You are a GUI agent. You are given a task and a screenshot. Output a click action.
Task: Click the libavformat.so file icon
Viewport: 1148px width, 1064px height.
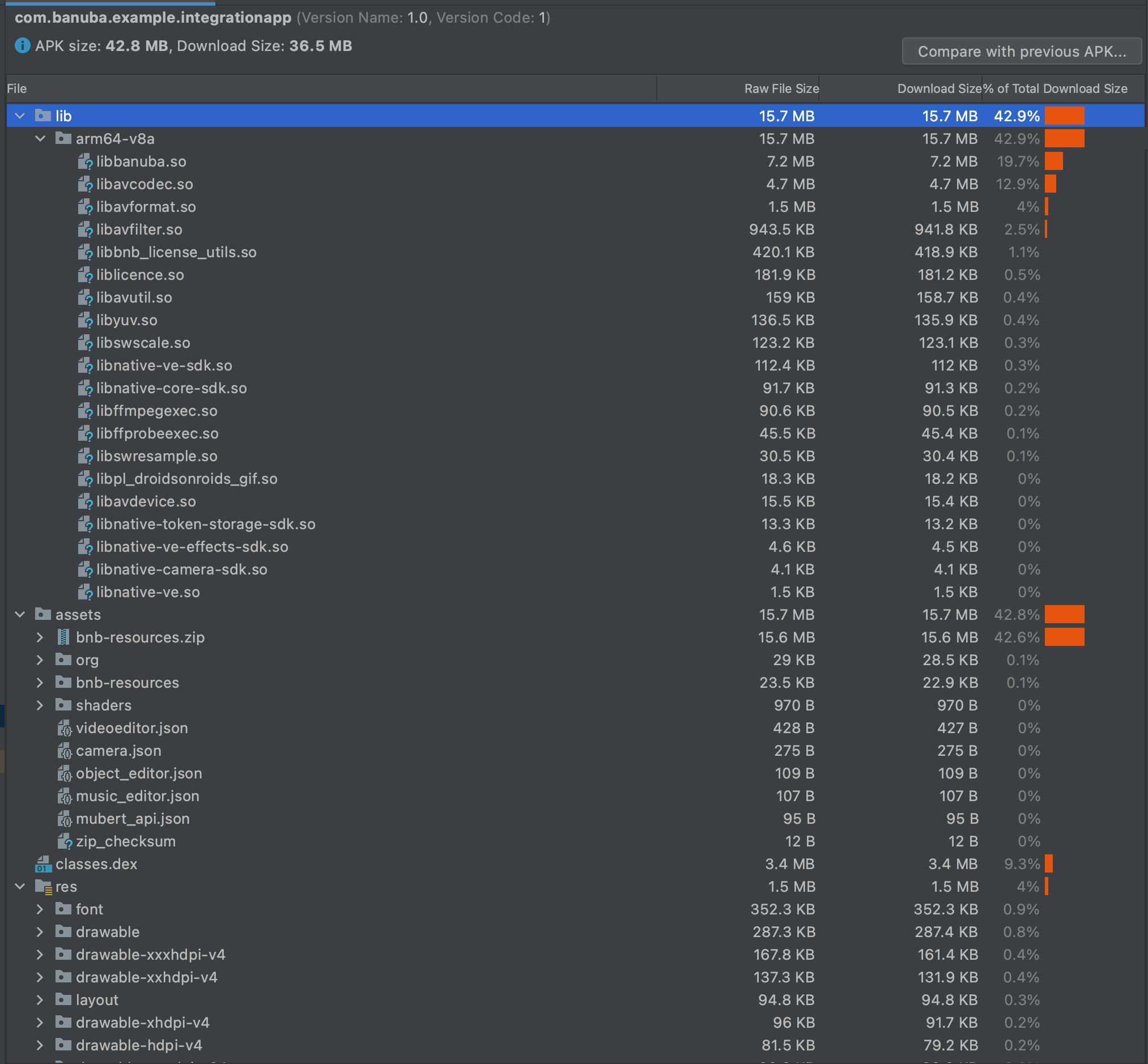click(x=85, y=207)
